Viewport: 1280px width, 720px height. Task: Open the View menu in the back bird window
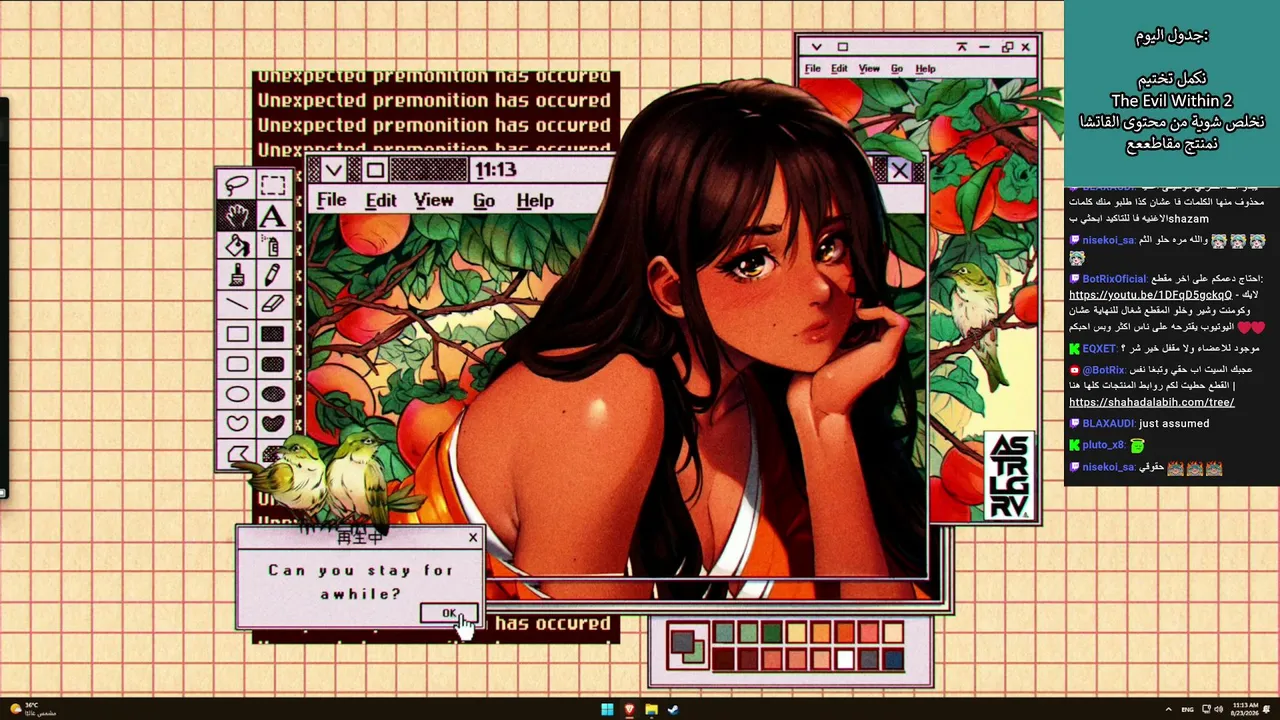click(870, 69)
